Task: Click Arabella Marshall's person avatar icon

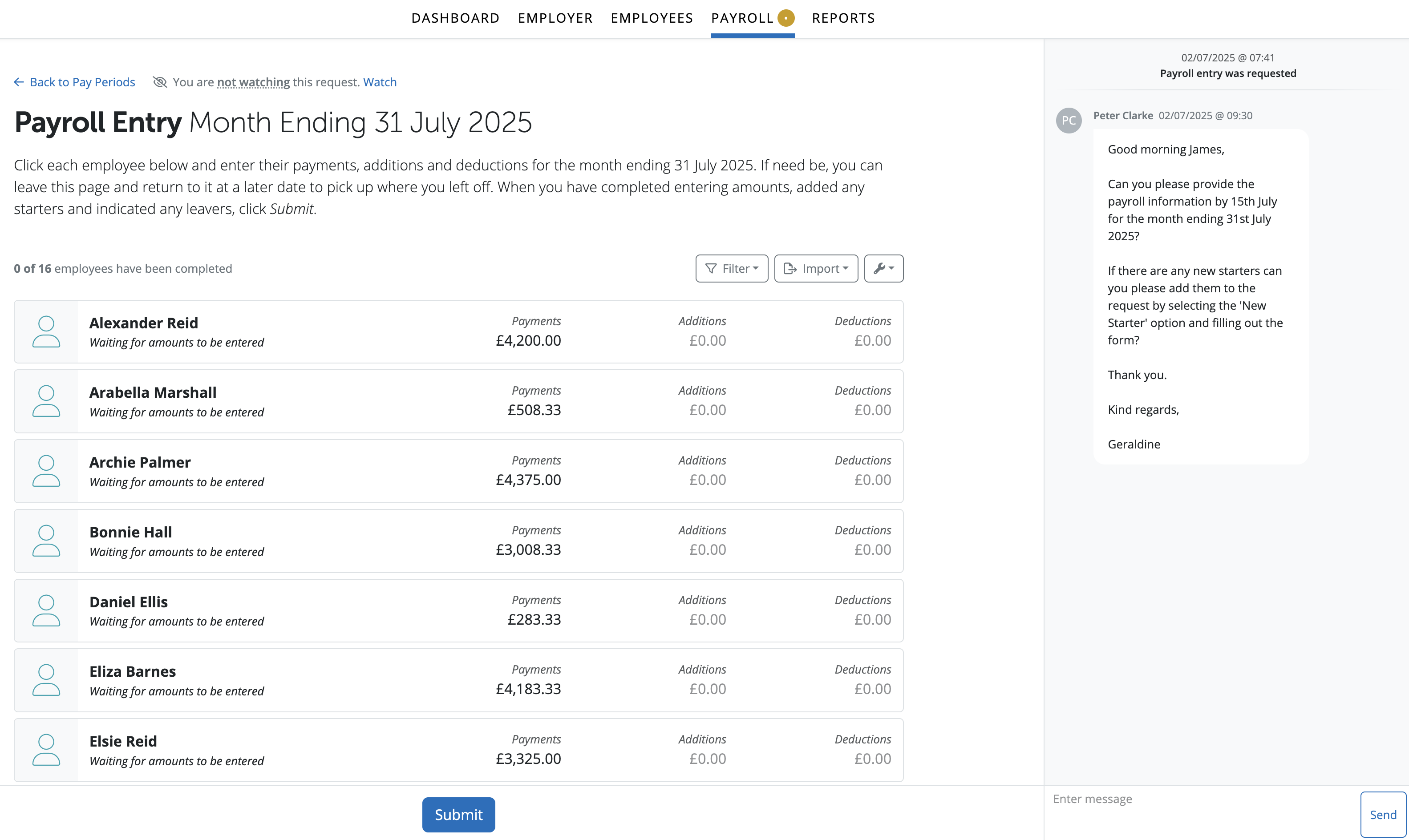Action: [46, 401]
